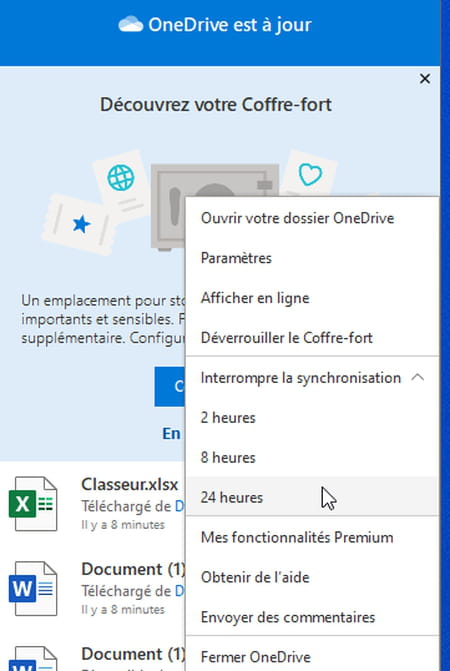Click Obtenir de l'aide

(x=313, y=577)
